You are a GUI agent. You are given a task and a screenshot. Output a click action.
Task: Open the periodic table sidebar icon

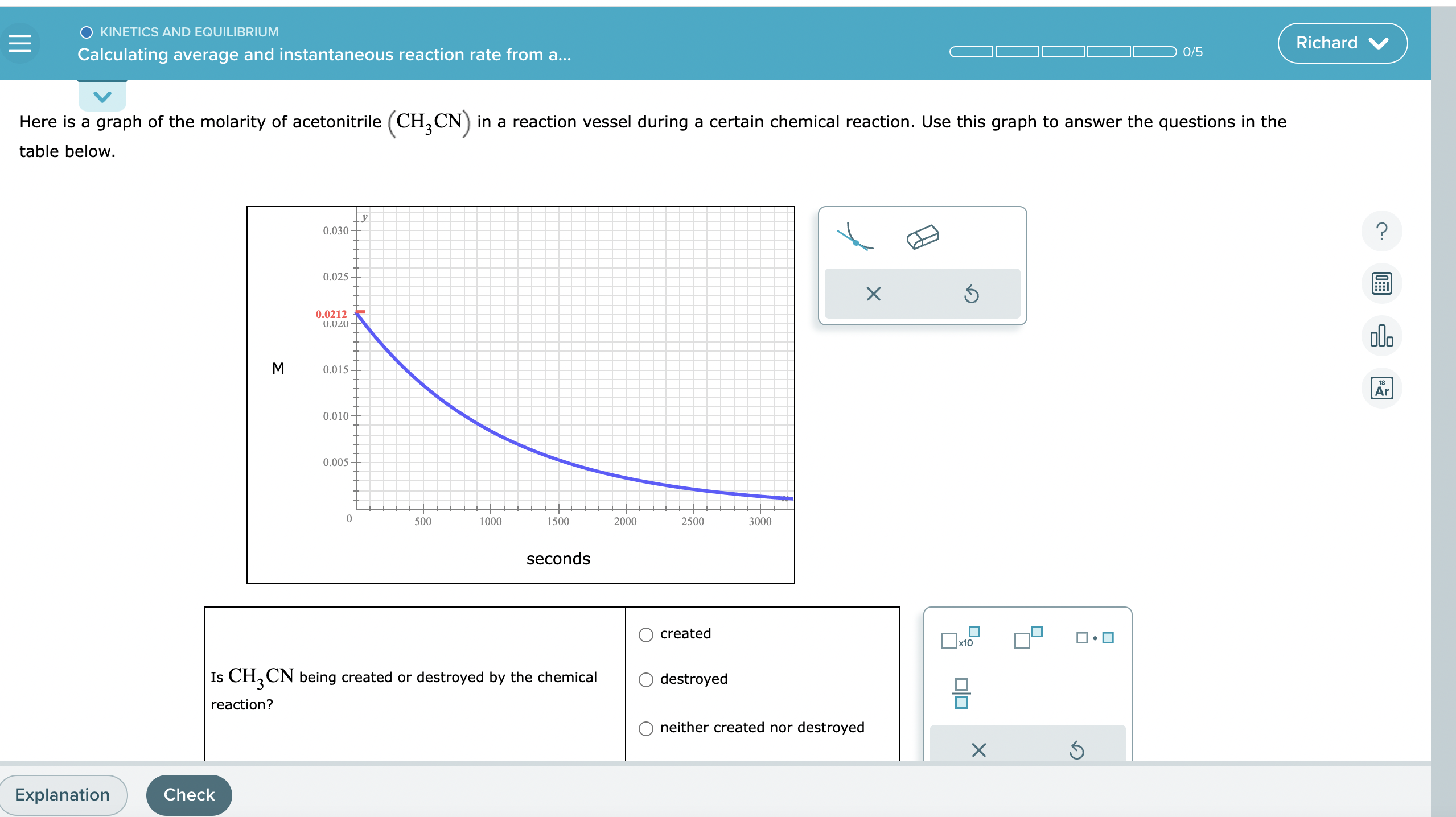1381,388
